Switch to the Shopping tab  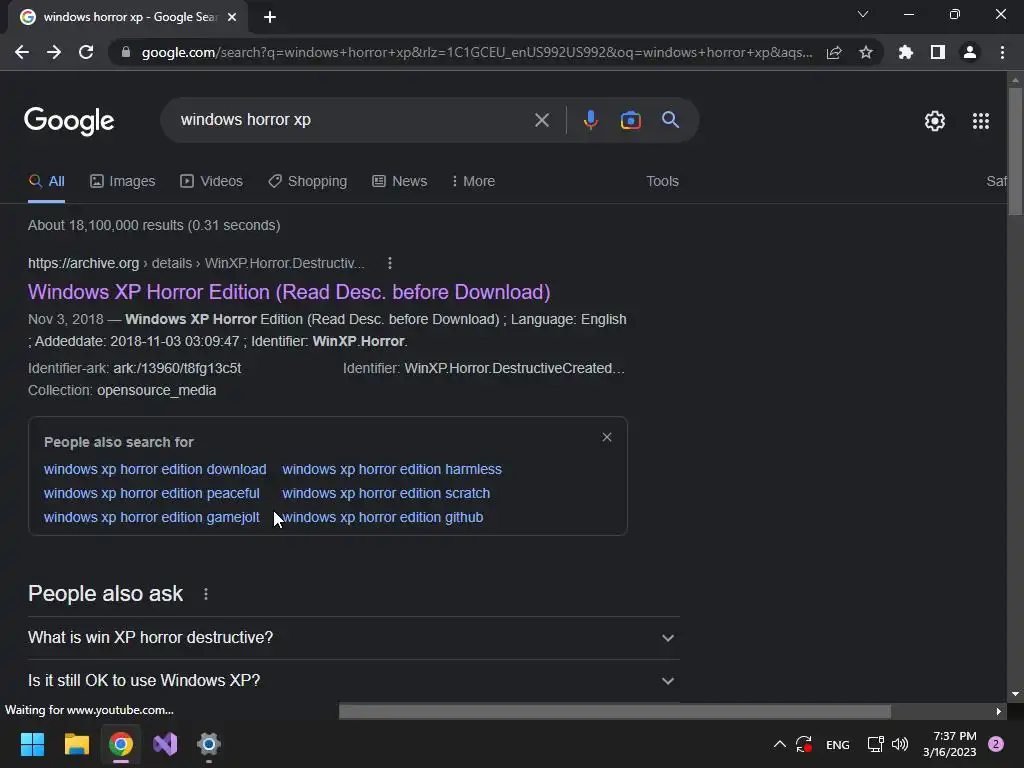click(308, 181)
